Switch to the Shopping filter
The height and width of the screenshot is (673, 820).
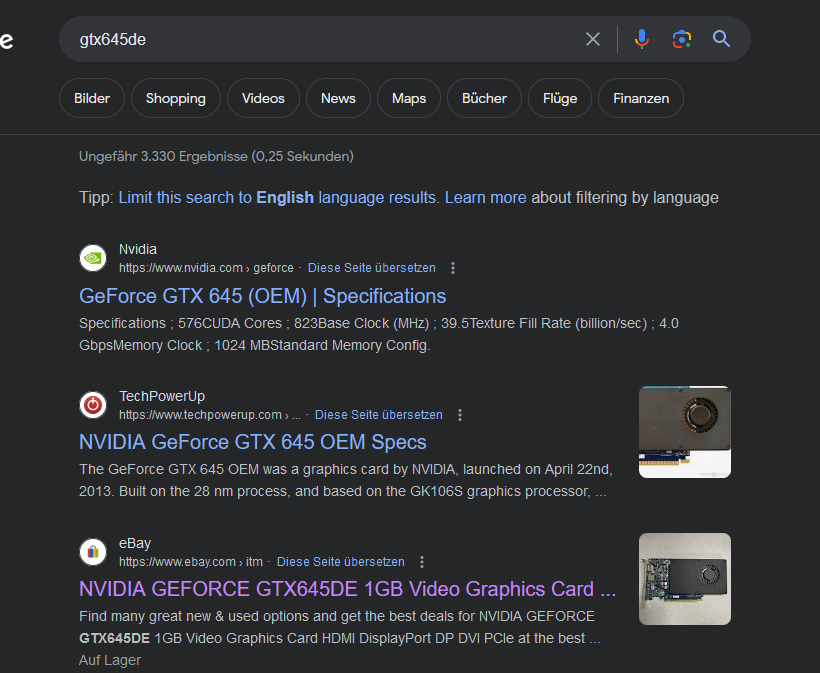click(176, 98)
